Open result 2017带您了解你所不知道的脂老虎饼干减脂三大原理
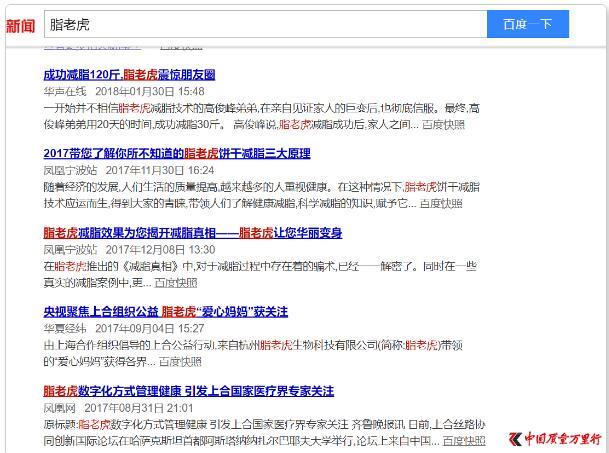The image size is (609, 453). 177,153
